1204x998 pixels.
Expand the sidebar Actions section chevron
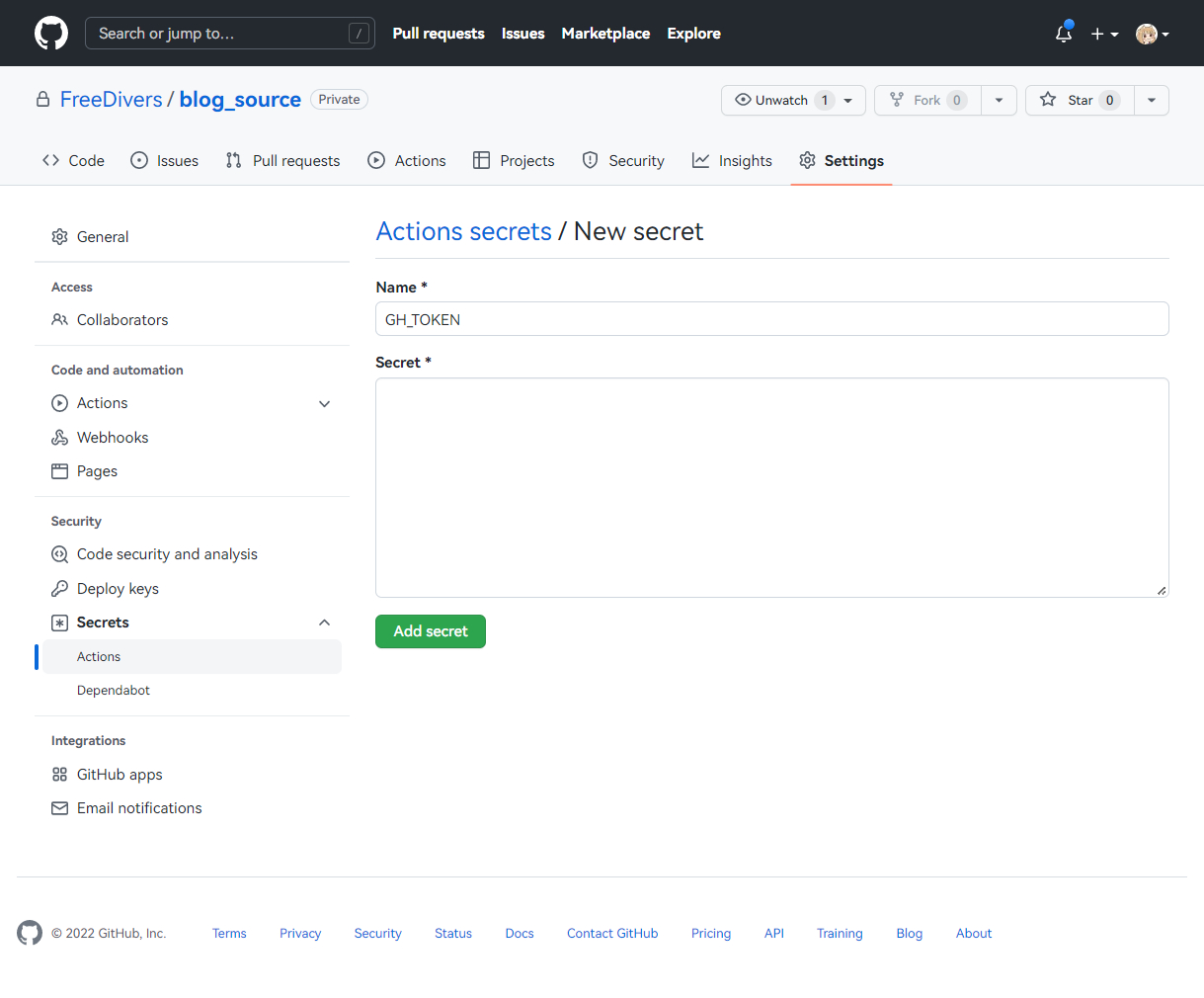tap(324, 403)
